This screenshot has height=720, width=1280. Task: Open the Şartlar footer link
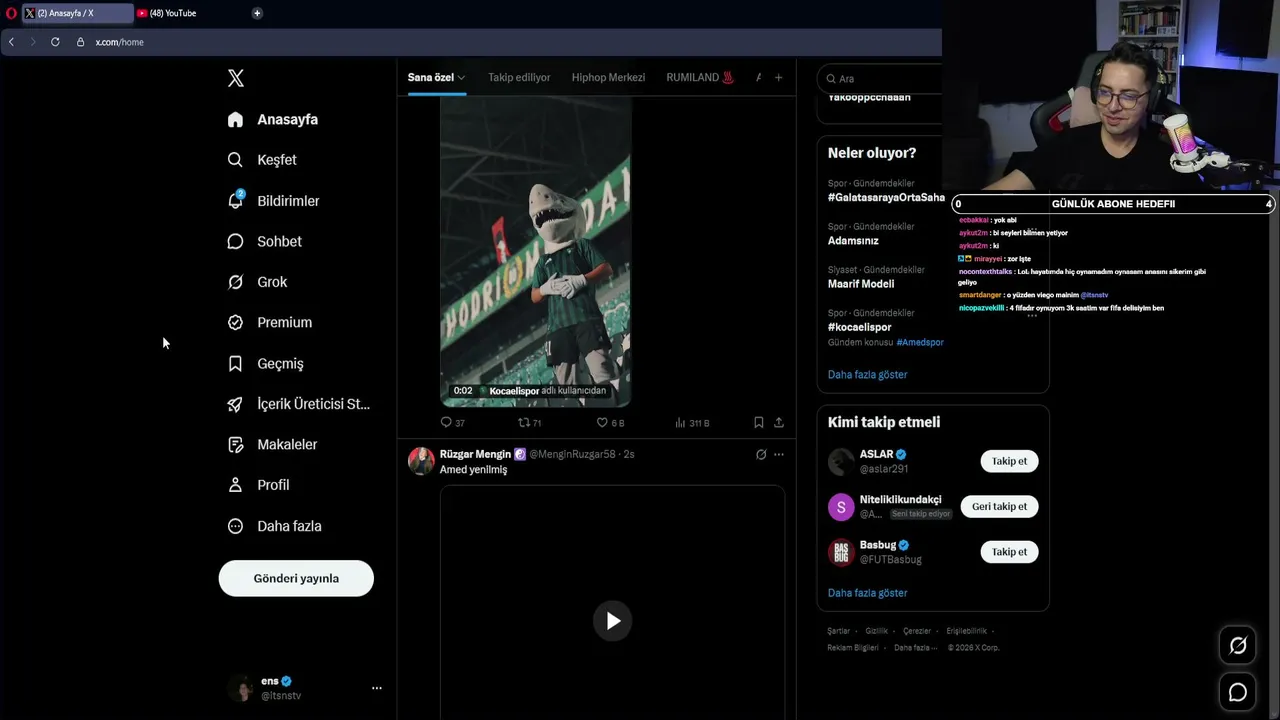click(x=838, y=631)
